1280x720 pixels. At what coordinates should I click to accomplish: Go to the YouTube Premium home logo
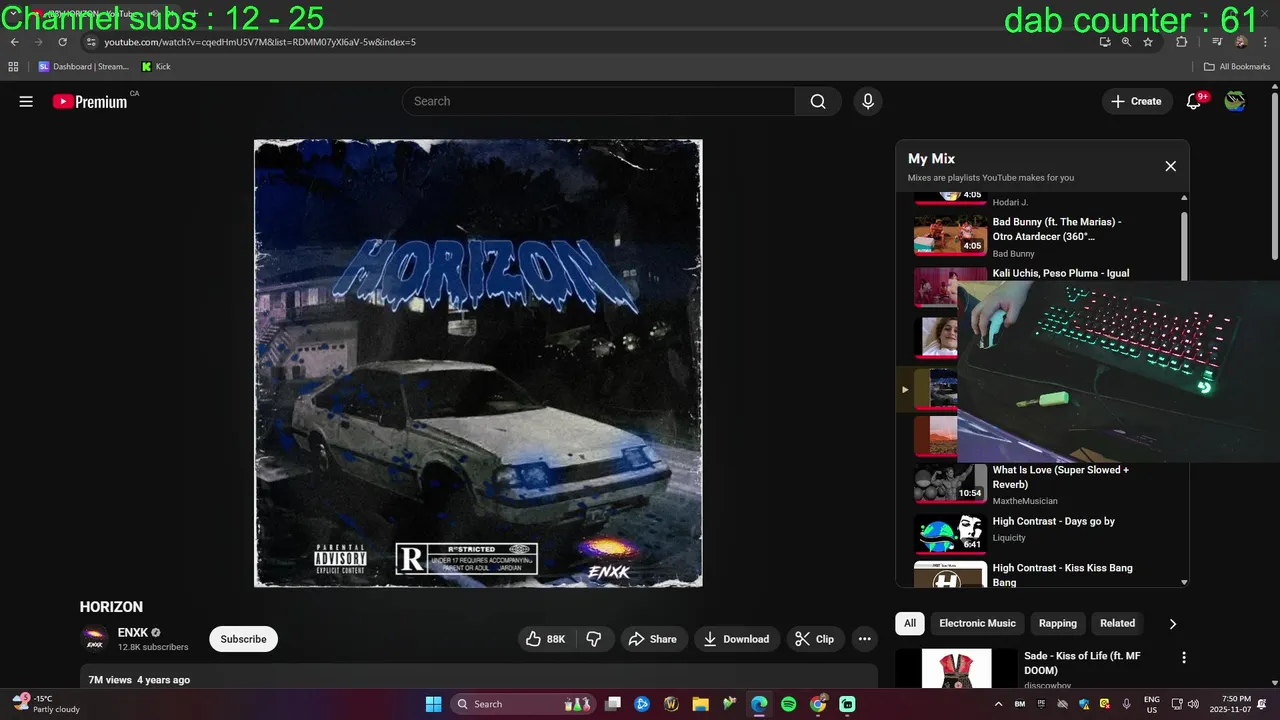click(x=90, y=101)
